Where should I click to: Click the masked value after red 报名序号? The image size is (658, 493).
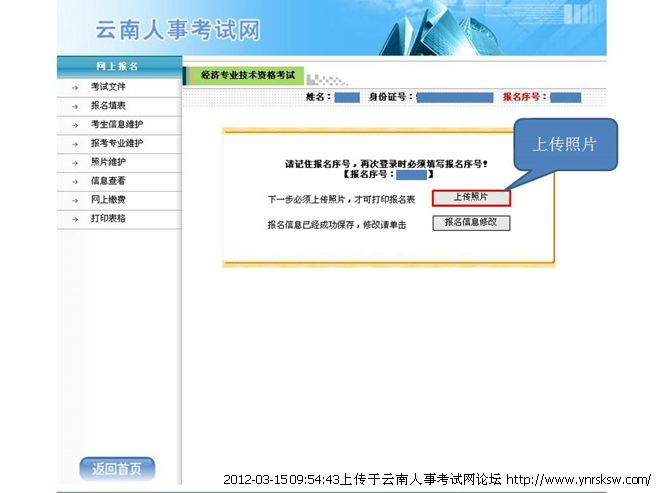(x=565, y=97)
